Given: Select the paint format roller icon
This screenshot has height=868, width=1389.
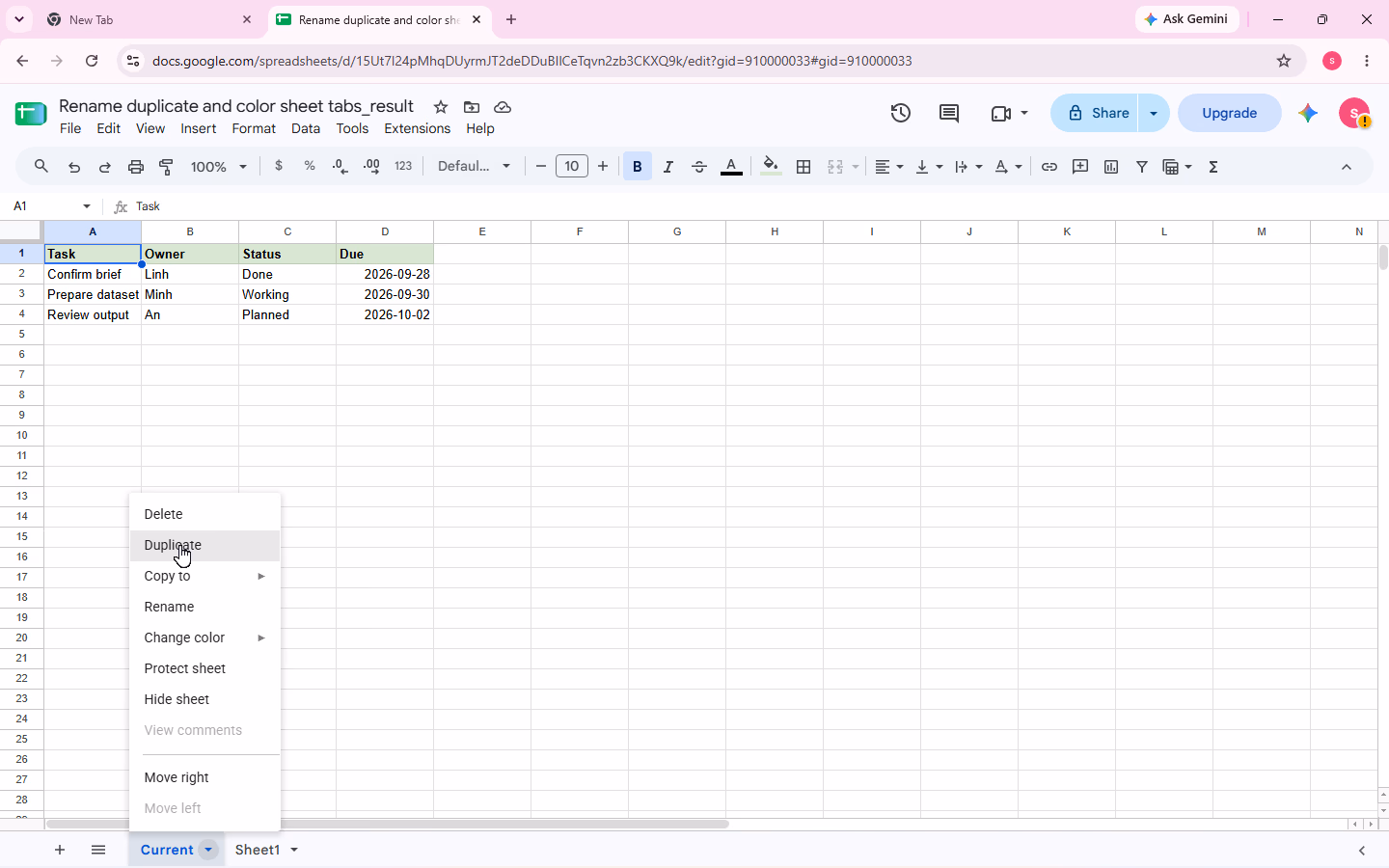Looking at the screenshot, I should 167,167.
